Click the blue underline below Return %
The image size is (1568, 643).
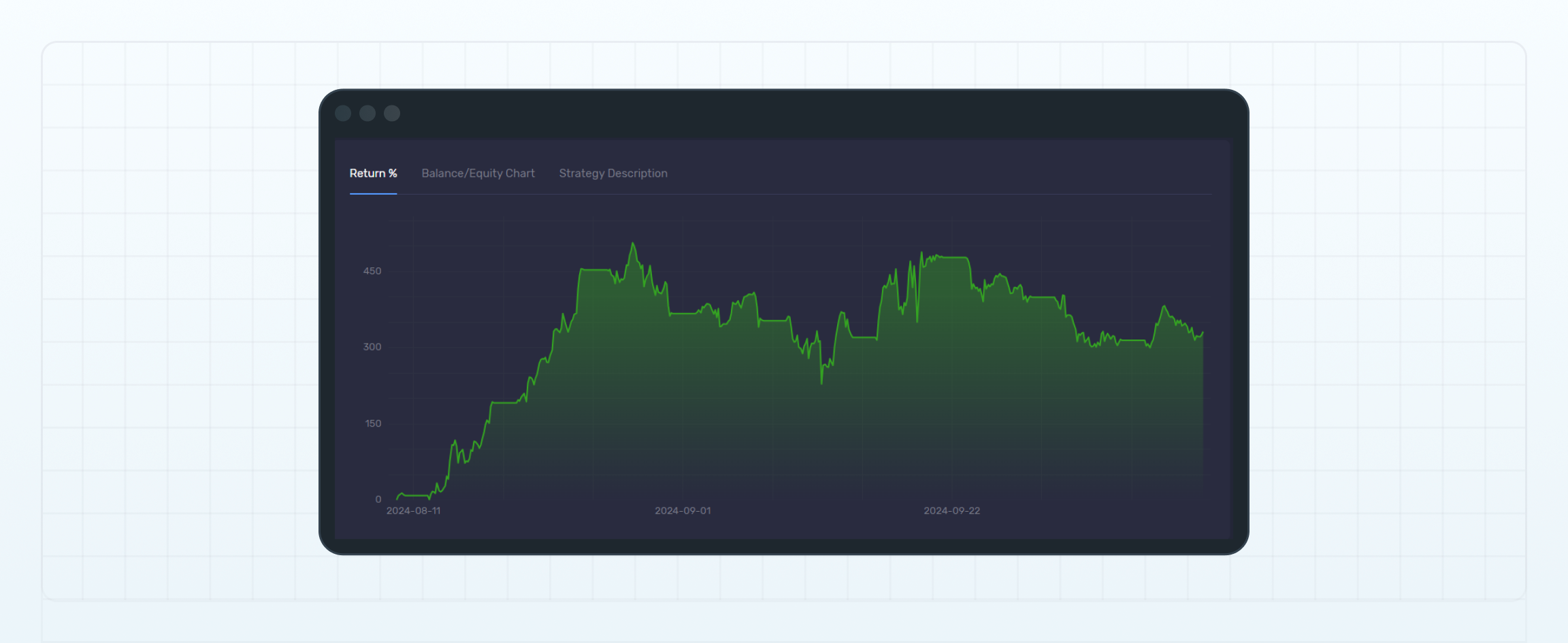point(372,194)
